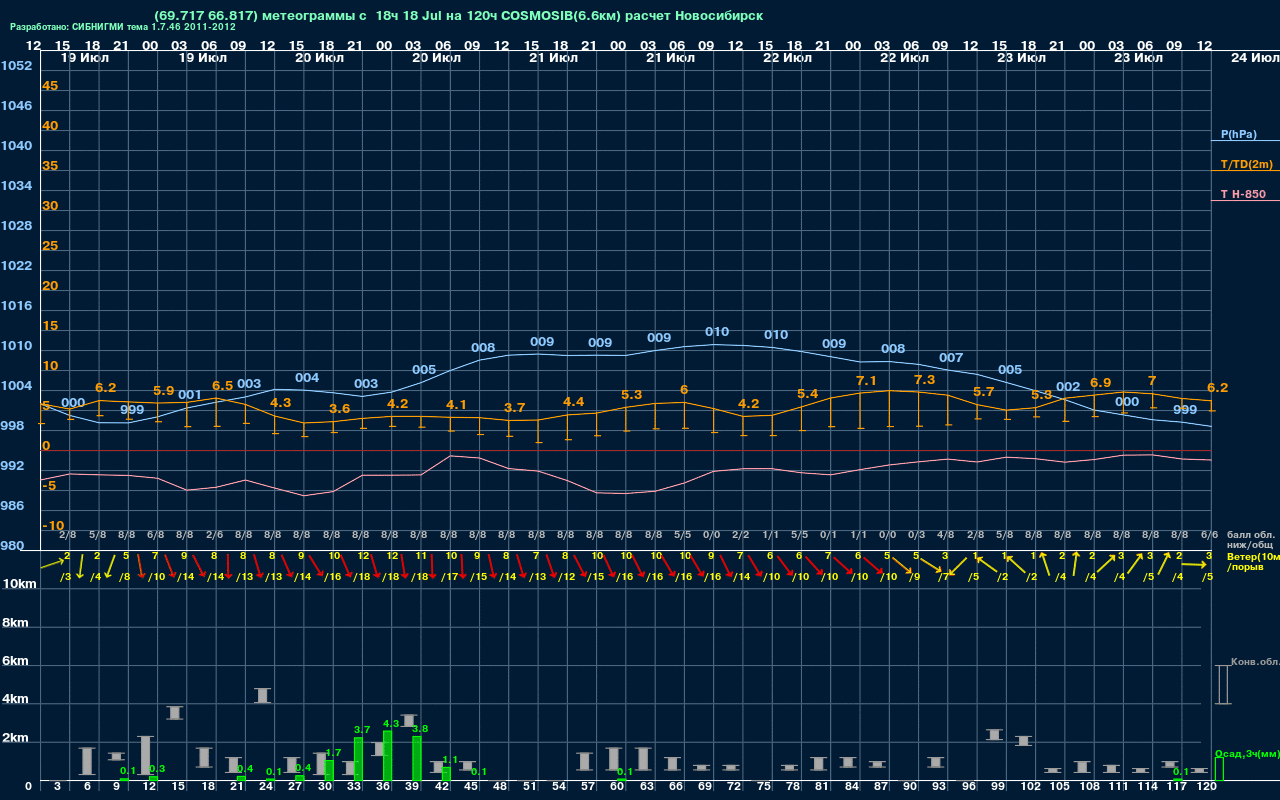Click the orange temperature value 6.9
1280x800 pixels.
click(1100, 383)
